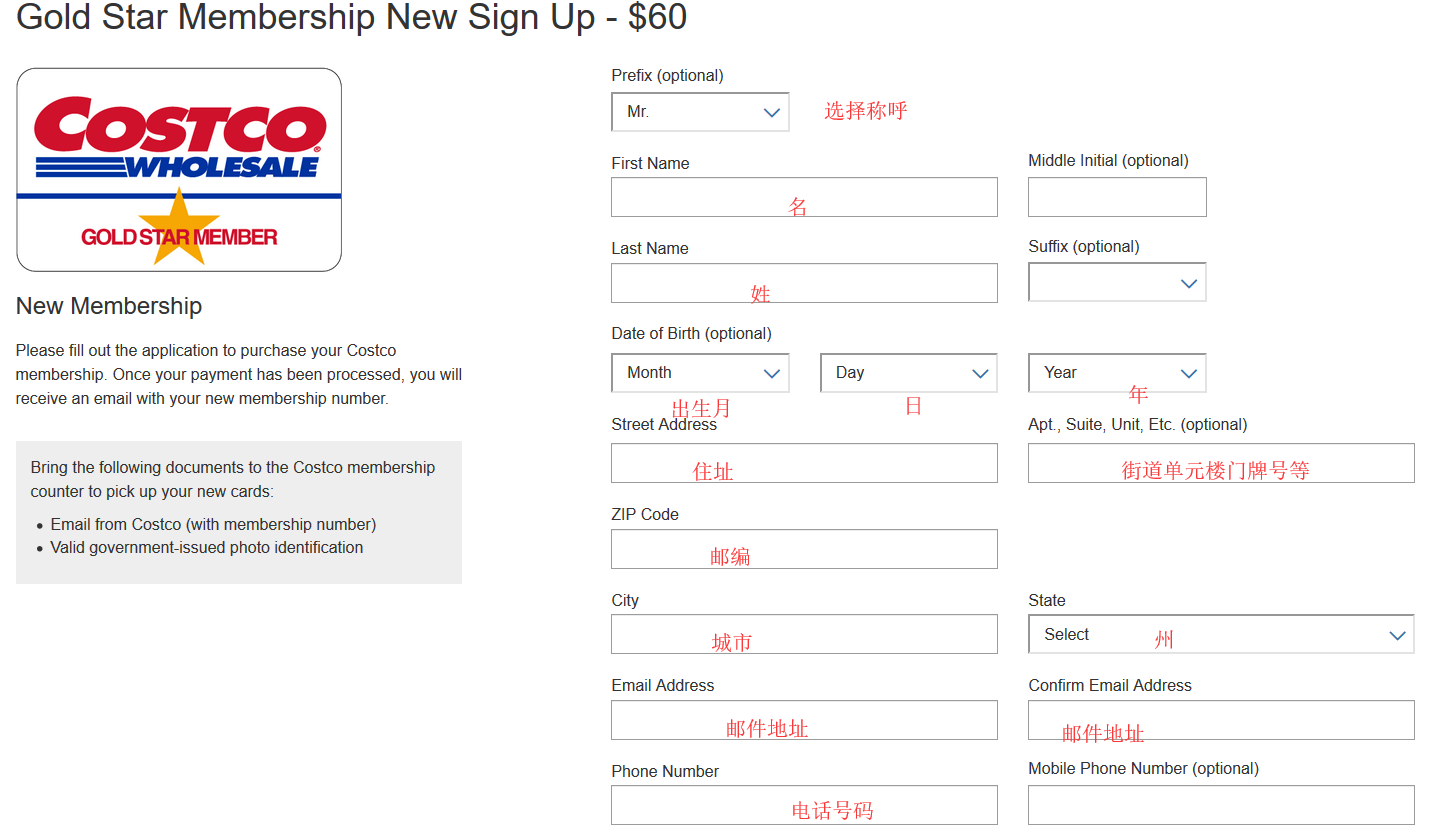Click the Street Address field
The width and height of the screenshot is (1448, 838).
[x=804, y=463]
